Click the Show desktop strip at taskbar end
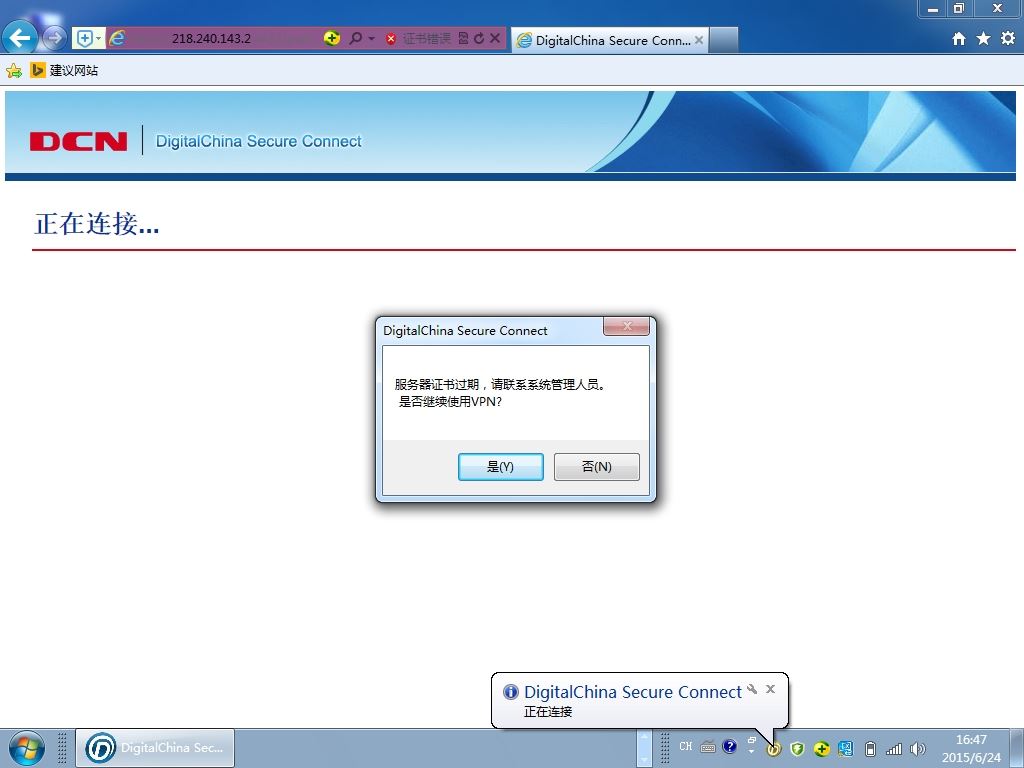Screen dimensions: 1024x768 click(1017, 748)
